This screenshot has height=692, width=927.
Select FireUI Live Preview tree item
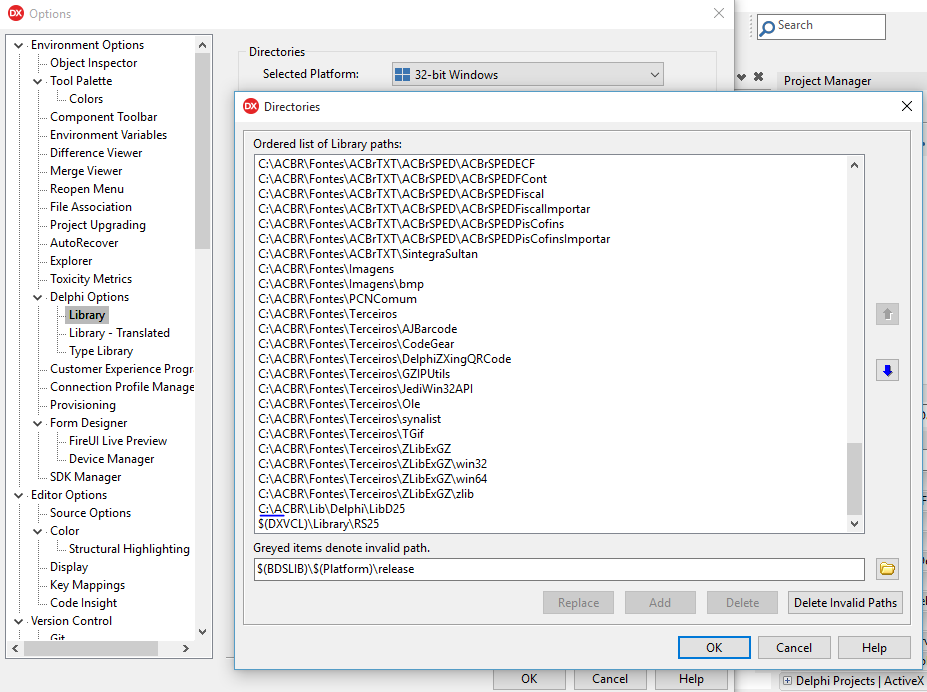118,441
